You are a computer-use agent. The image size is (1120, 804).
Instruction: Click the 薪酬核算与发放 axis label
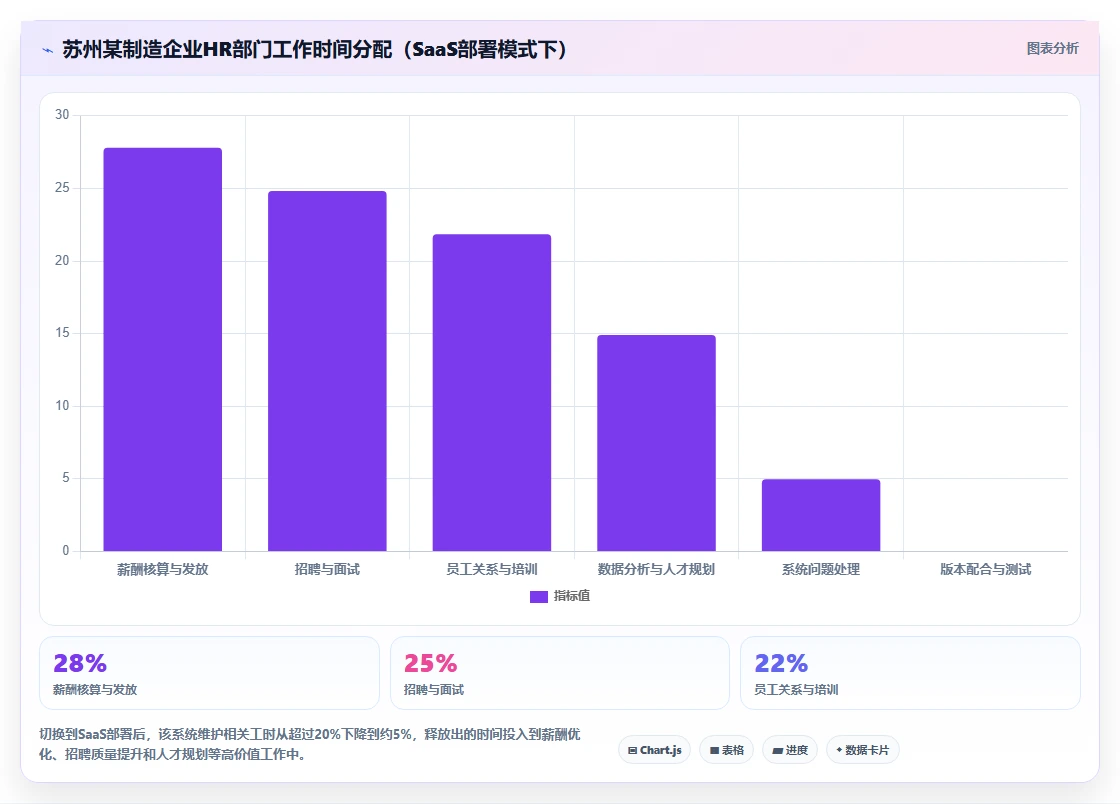(x=163, y=569)
